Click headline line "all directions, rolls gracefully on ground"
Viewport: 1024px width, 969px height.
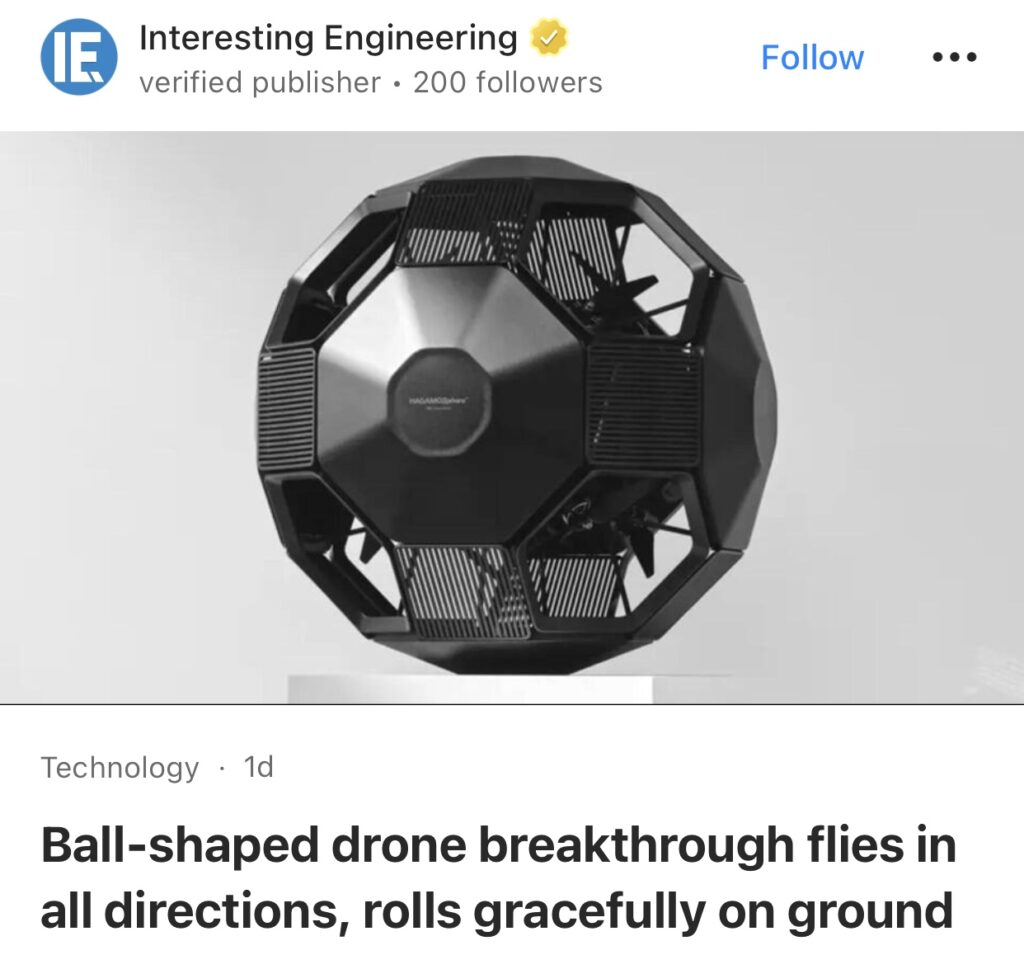pos(496,910)
